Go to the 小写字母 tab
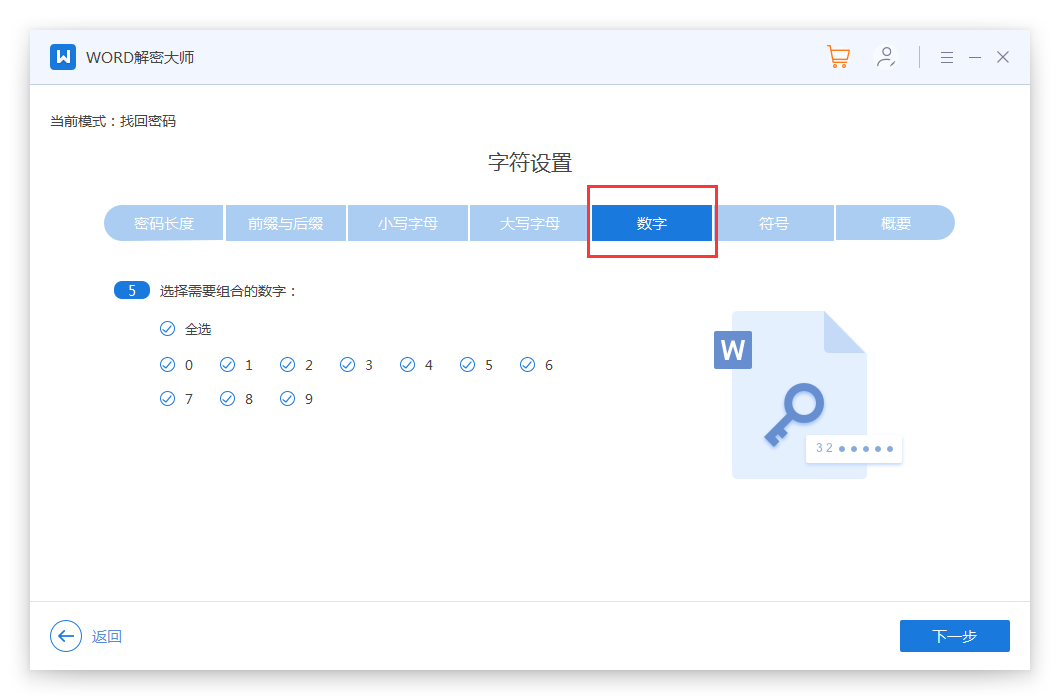This screenshot has height=700, width=1060. 408,223
